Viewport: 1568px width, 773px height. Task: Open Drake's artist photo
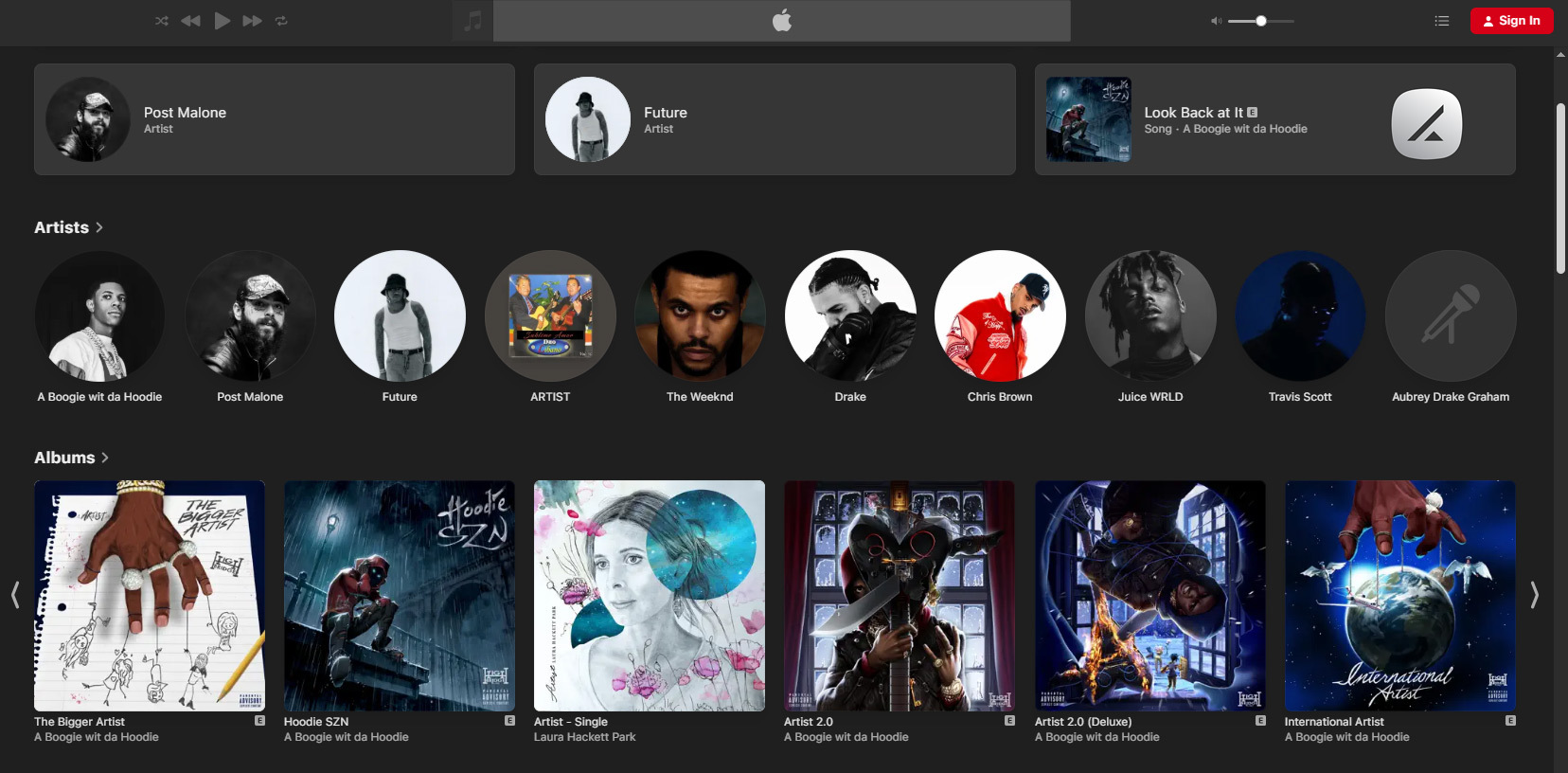click(x=850, y=315)
